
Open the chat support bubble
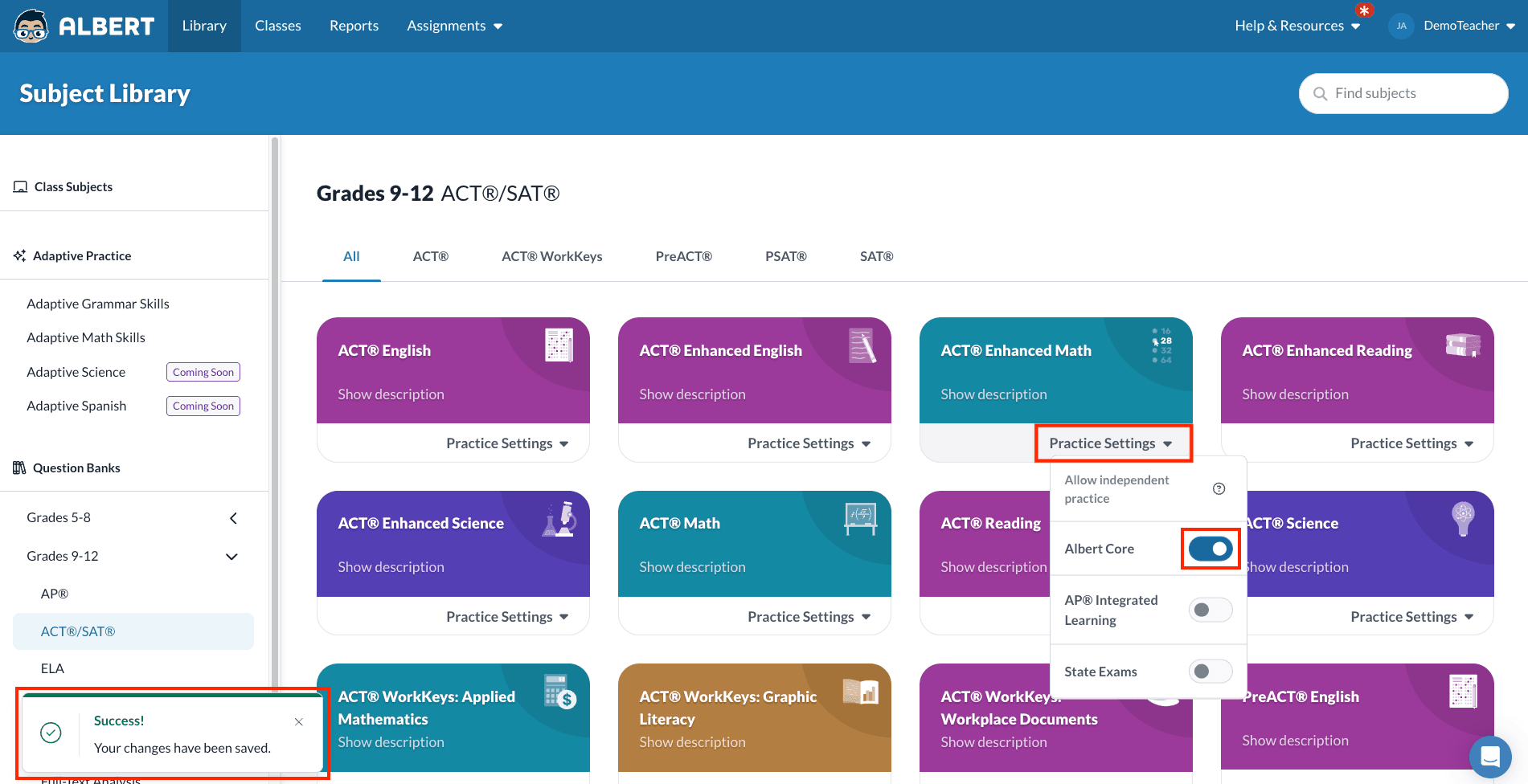pyautogui.click(x=1490, y=757)
